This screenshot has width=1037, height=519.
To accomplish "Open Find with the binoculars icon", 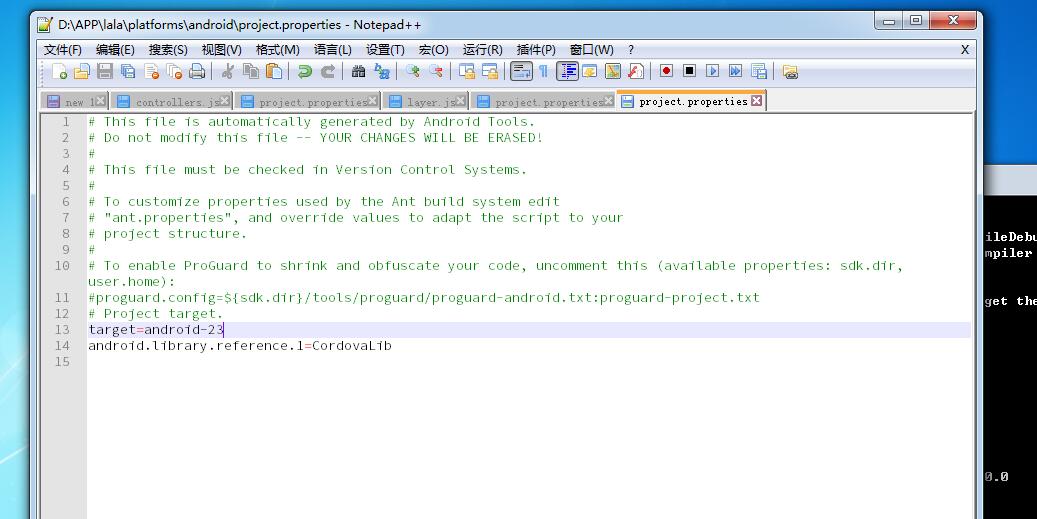I will point(358,71).
